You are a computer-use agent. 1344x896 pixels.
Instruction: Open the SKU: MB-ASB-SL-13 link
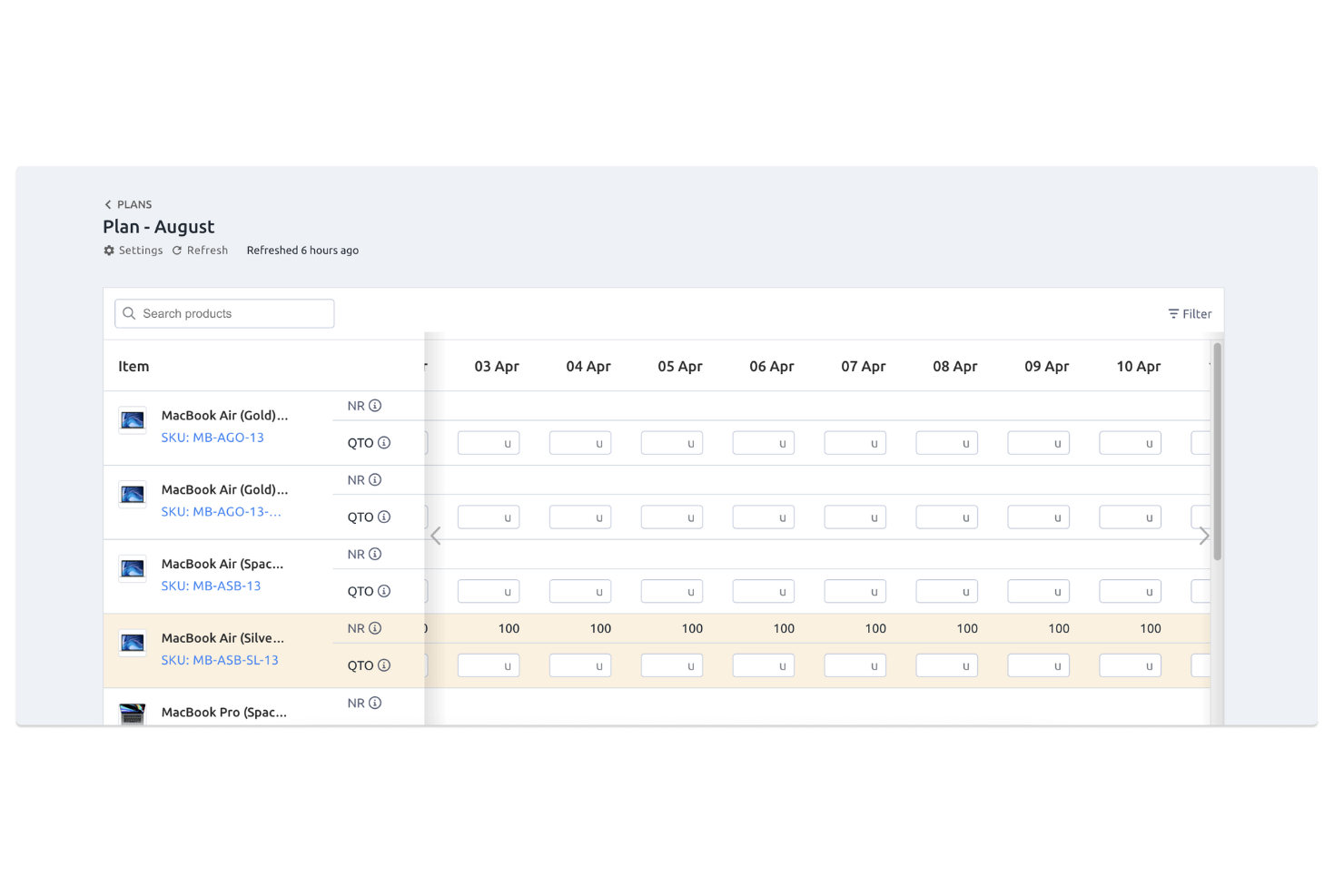(220, 660)
